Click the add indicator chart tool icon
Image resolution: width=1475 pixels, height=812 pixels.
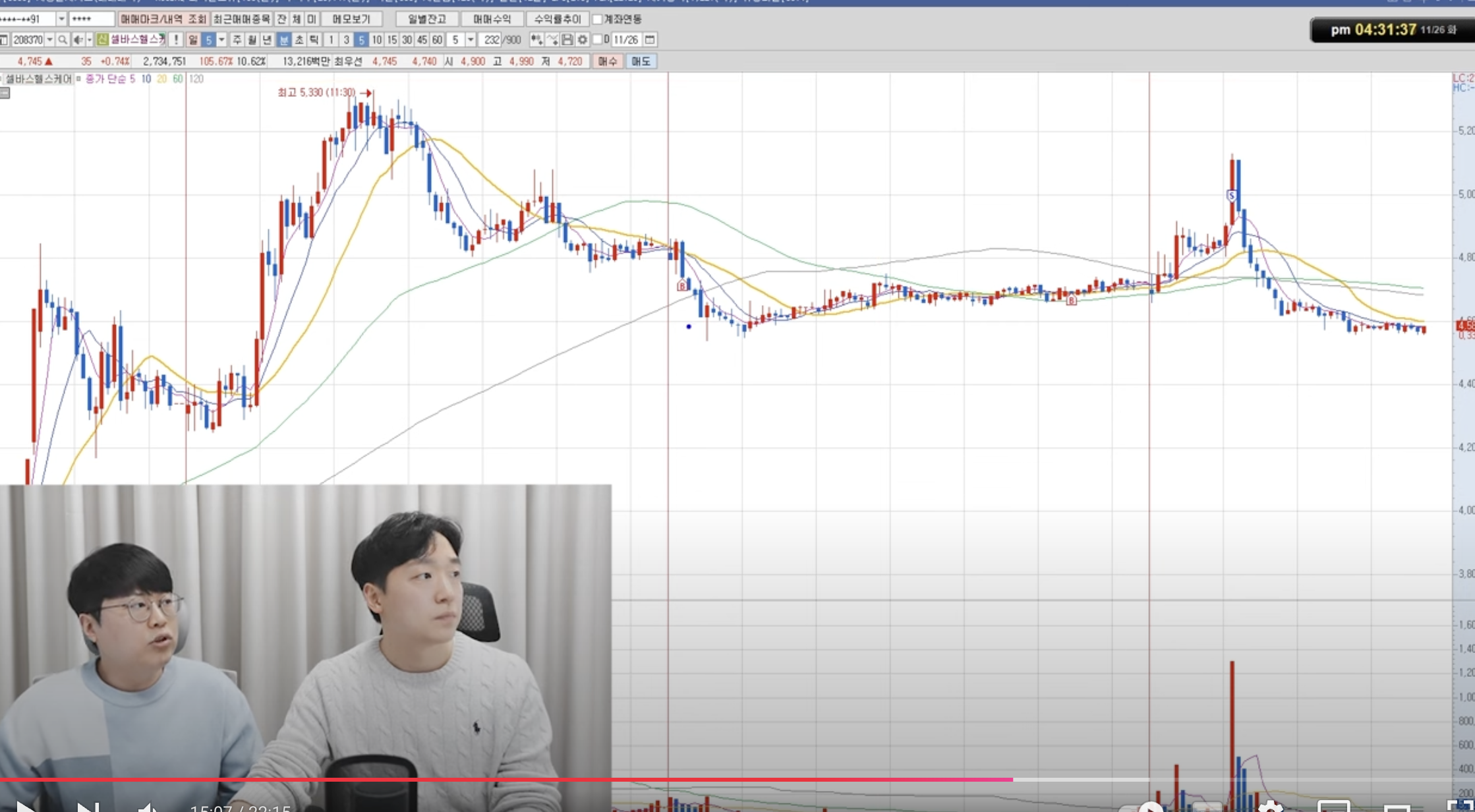pos(536,40)
